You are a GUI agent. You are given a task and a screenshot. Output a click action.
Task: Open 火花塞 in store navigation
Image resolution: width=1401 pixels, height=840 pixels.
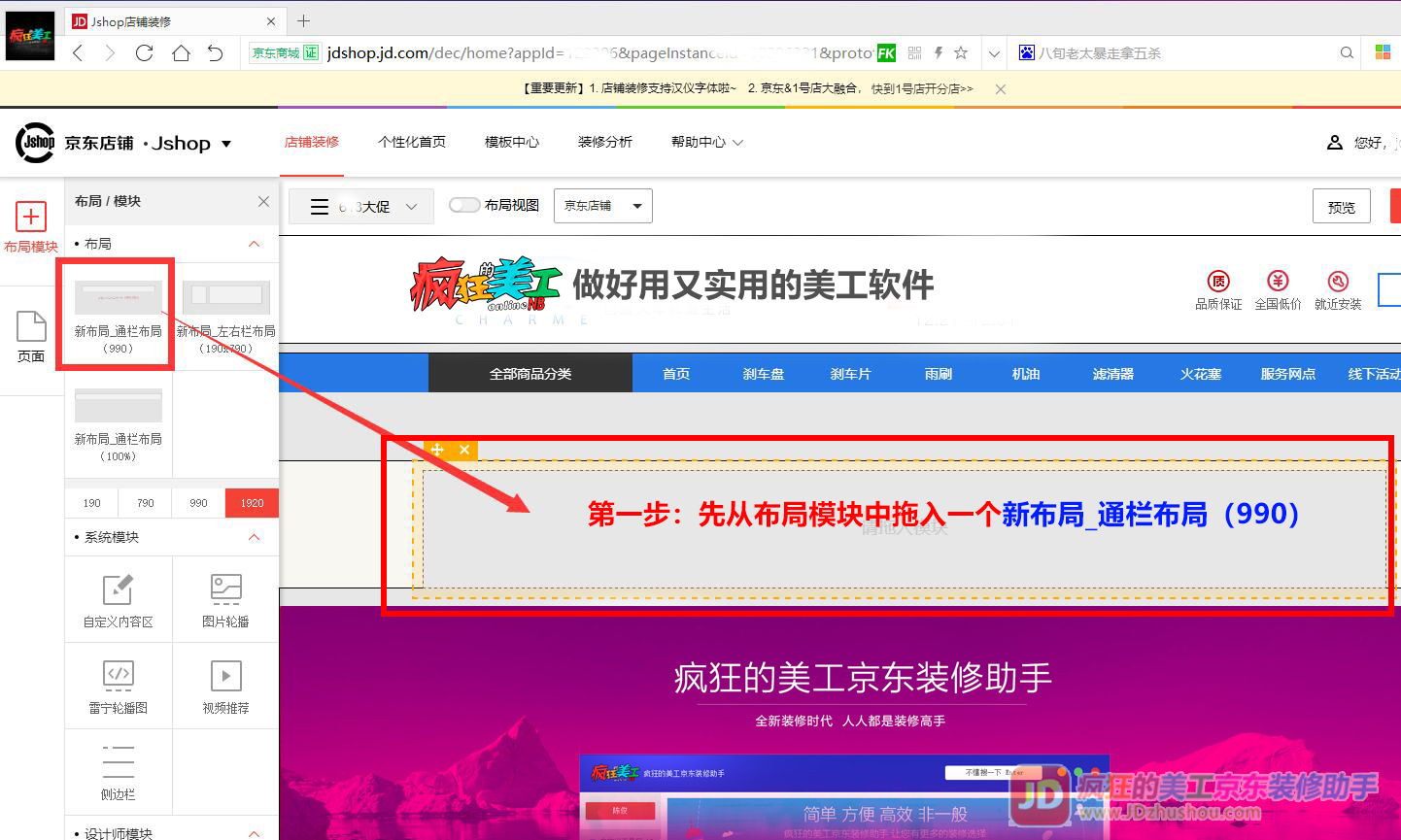point(1201,374)
